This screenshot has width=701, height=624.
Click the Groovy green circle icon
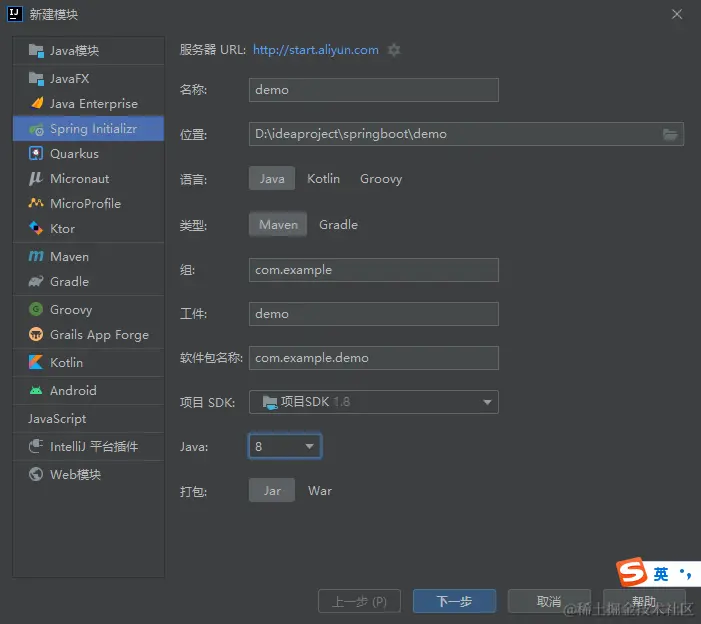[36, 309]
